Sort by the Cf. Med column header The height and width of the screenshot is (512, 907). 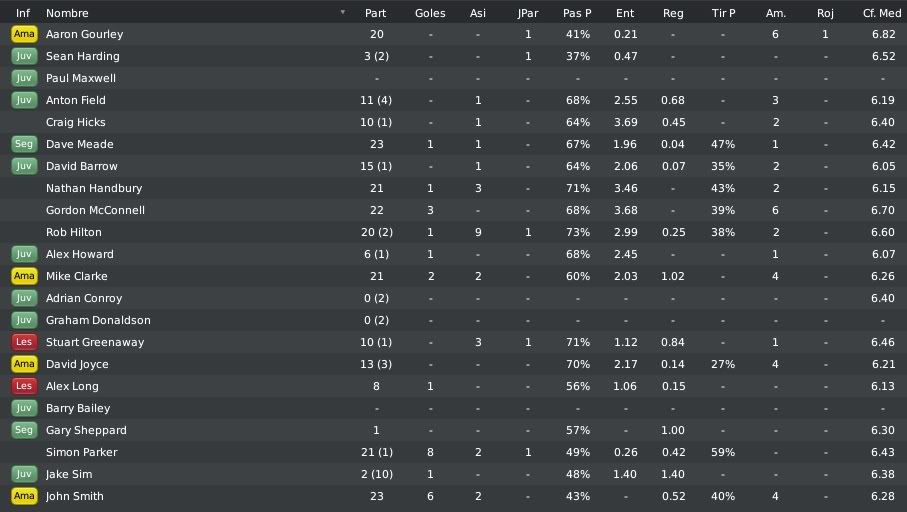coord(882,13)
